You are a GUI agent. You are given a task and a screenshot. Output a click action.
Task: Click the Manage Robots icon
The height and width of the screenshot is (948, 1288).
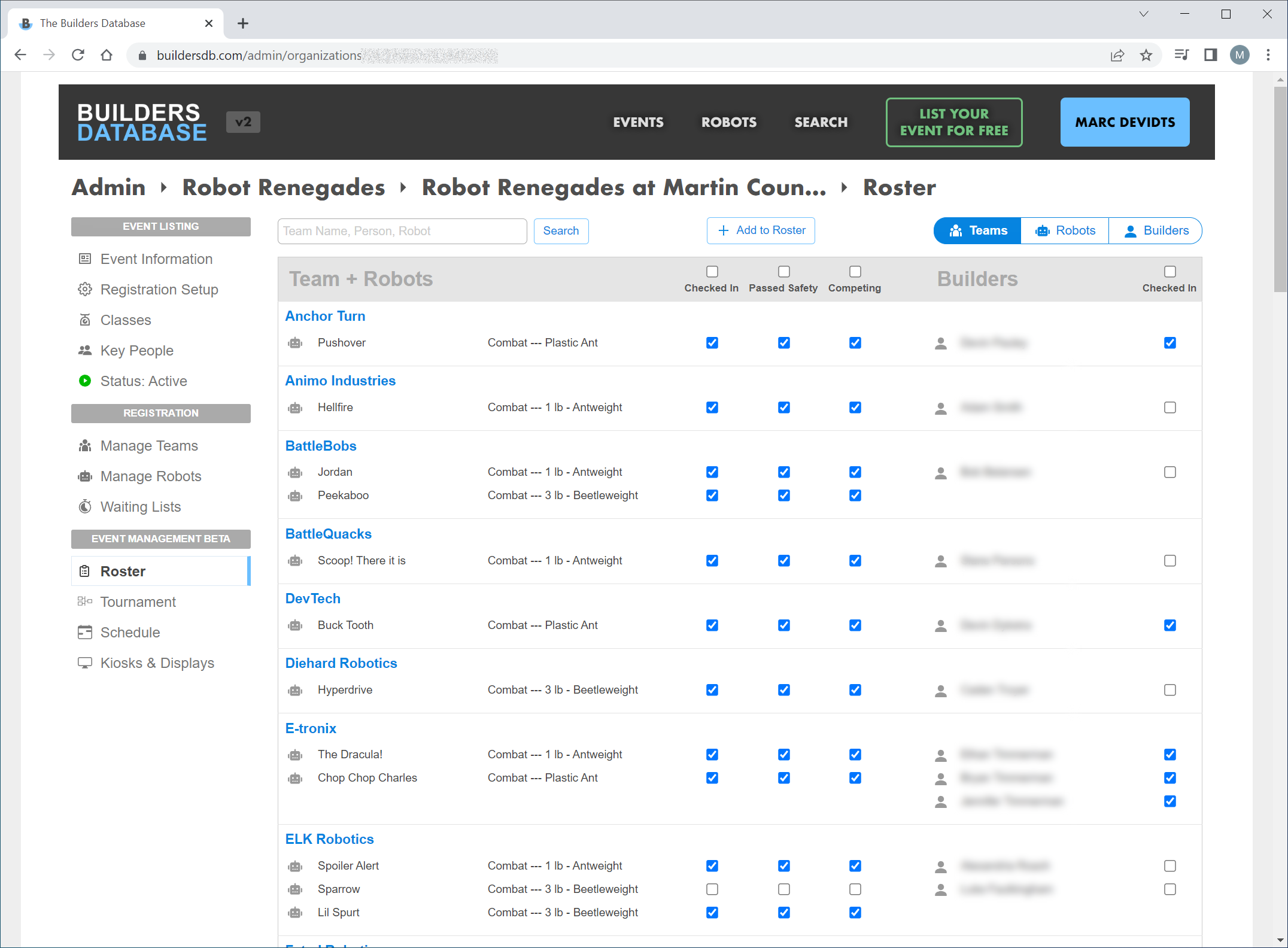click(x=85, y=476)
